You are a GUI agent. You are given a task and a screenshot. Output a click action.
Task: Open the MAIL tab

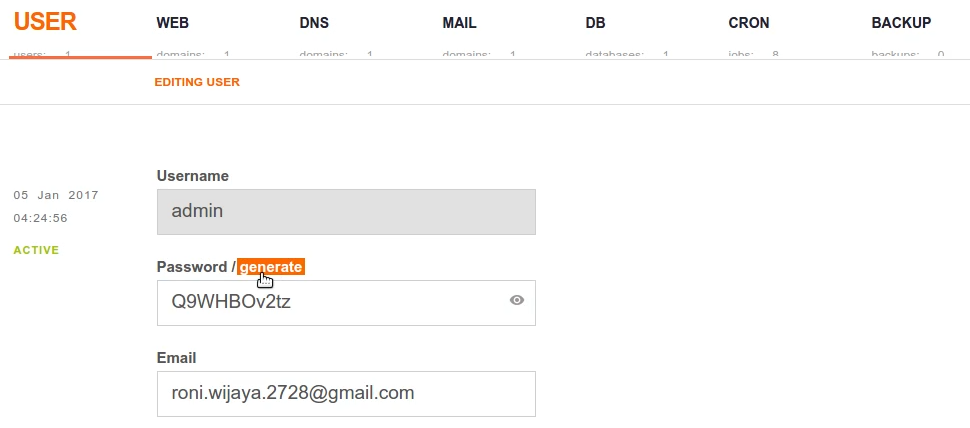pyautogui.click(x=459, y=22)
